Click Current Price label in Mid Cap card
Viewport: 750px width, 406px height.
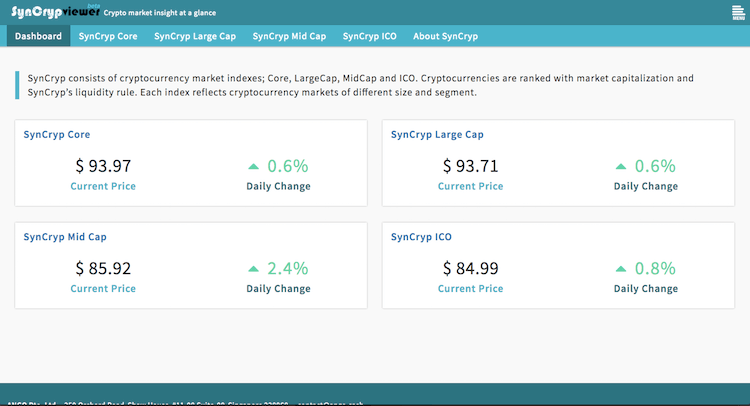click(x=103, y=288)
